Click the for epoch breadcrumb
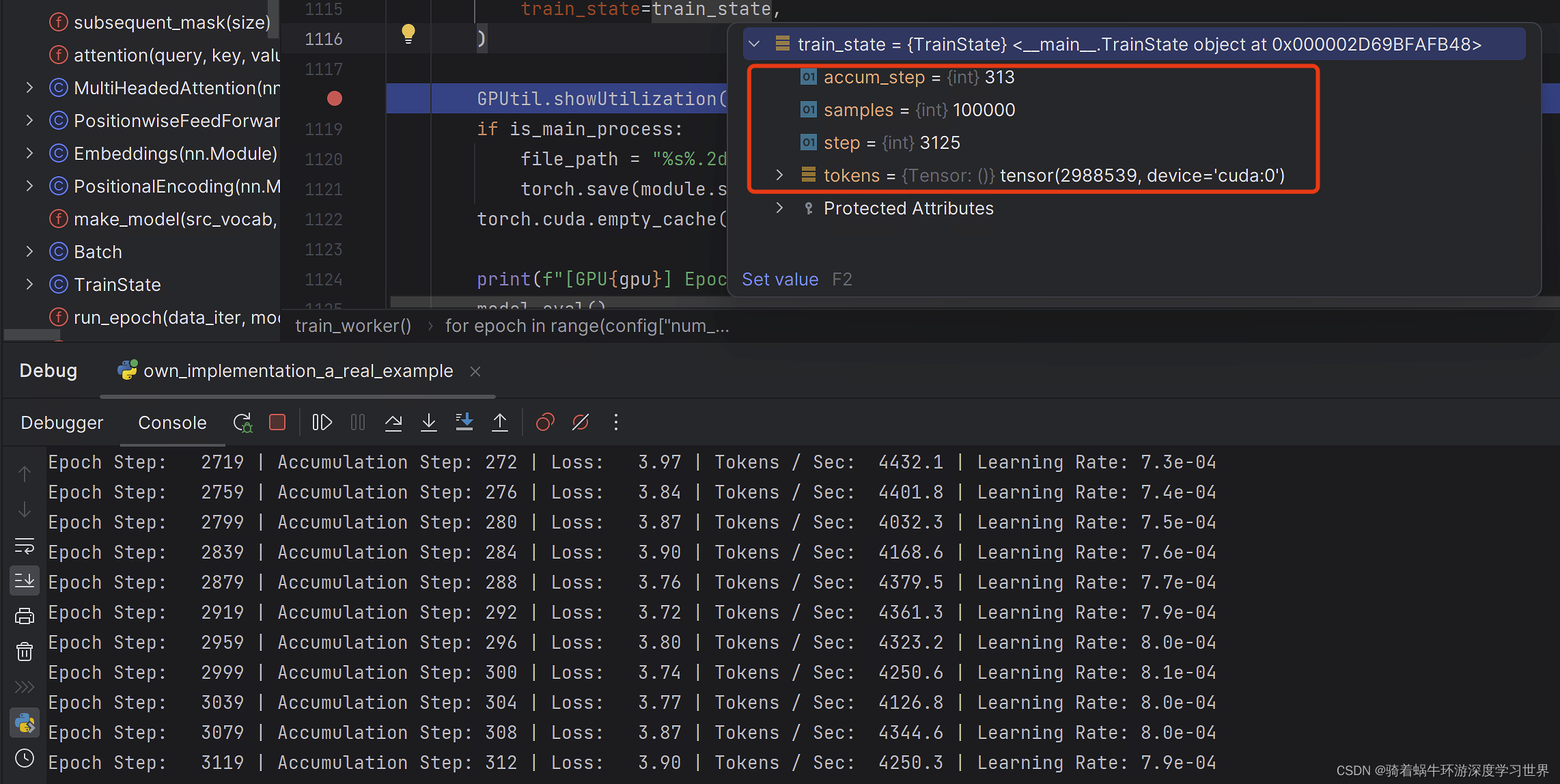 click(587, 326)
